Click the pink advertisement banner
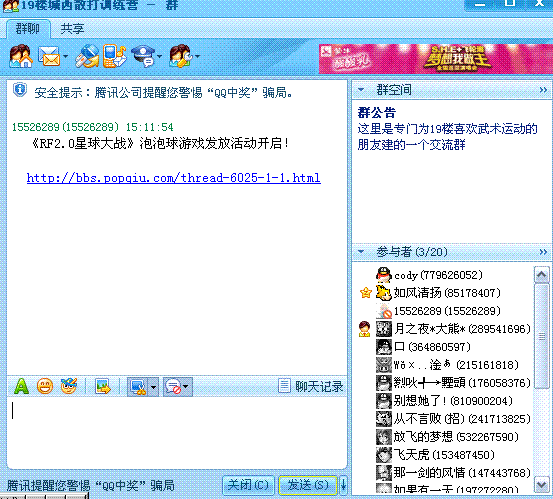 (436, 59)
